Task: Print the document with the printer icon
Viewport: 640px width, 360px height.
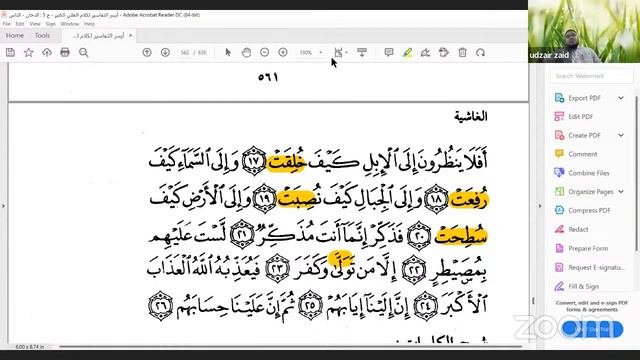Action: point(65,52)
